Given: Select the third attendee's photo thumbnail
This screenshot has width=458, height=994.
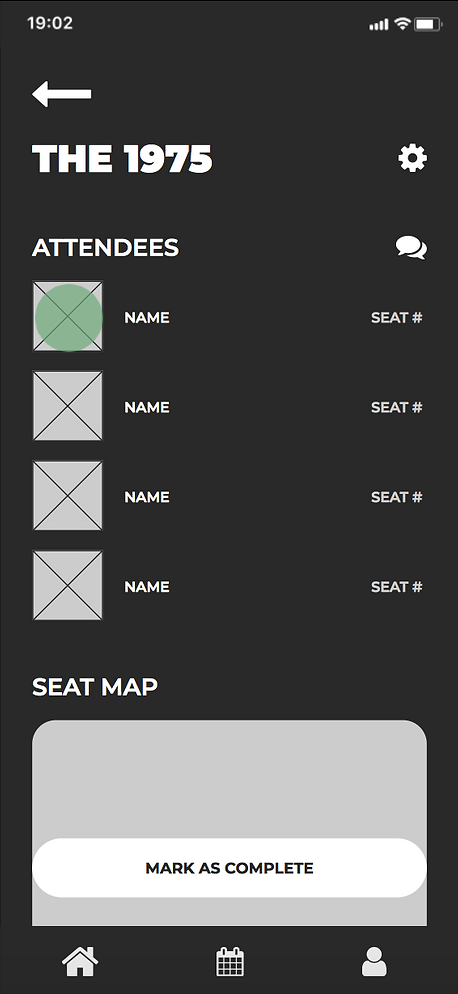Looking at the screenshot, I should 67,496.
